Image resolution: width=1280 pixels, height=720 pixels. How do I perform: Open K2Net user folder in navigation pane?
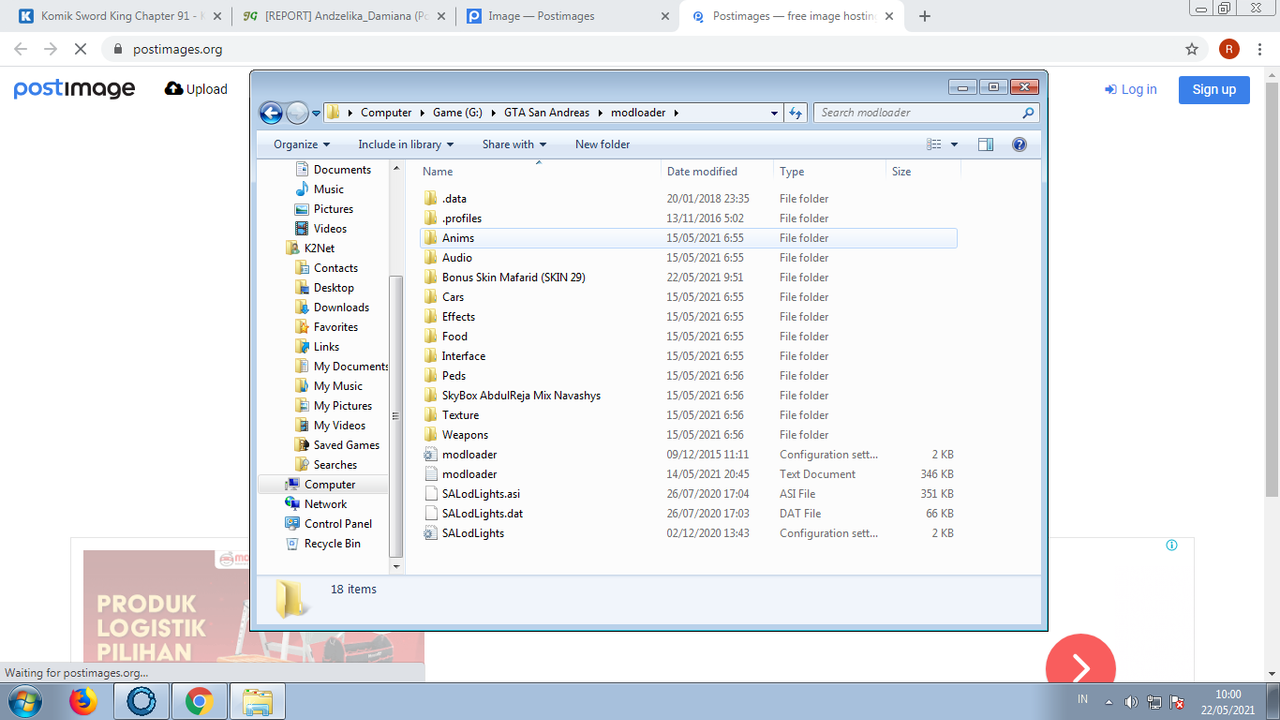319,248
